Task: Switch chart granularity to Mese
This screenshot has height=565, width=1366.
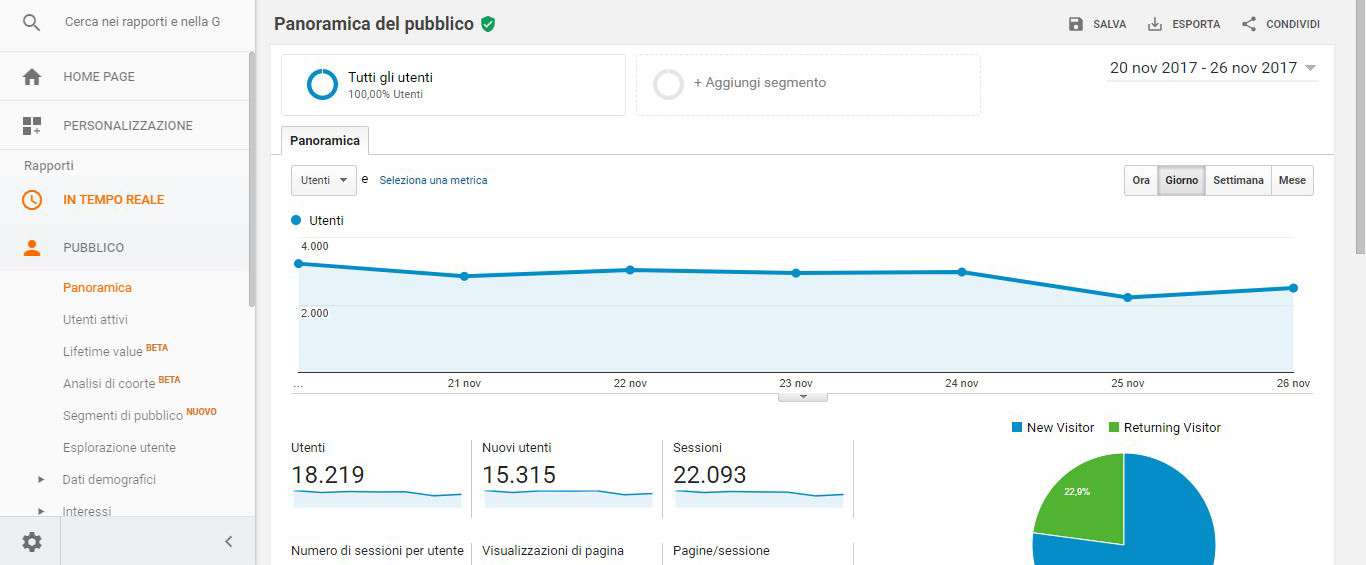Action: pos(1292,181)
